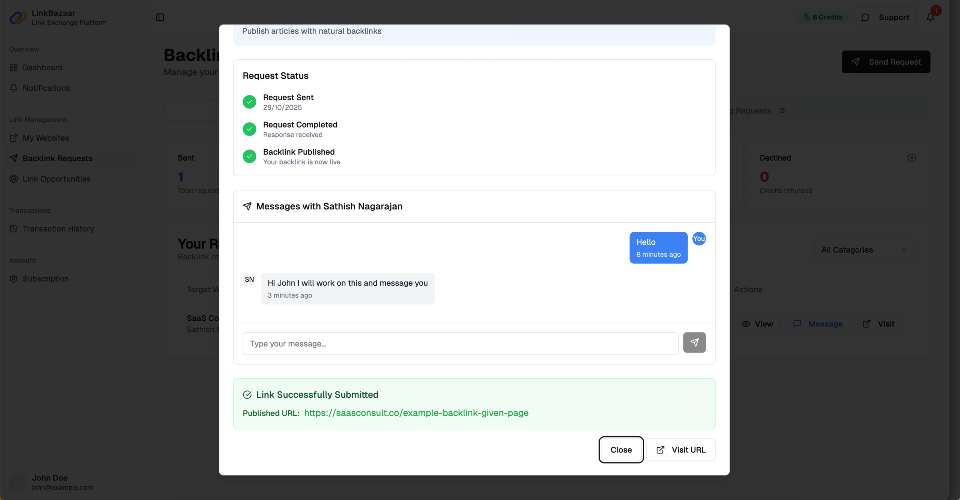Click the Messages with Sathish Nagarajan header icon
Viewport: 960px width, 500px height.
coord(247,206)
